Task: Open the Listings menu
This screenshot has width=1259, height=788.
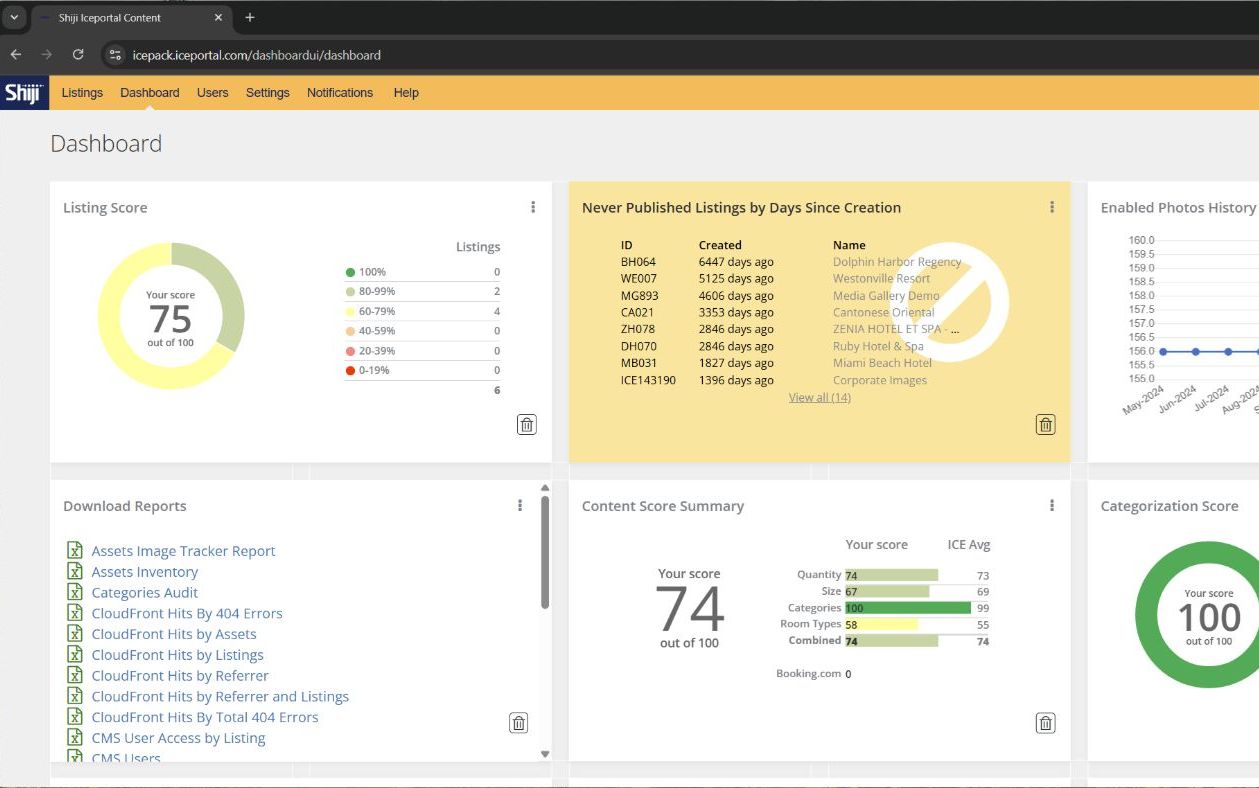Action: point(82,93)
